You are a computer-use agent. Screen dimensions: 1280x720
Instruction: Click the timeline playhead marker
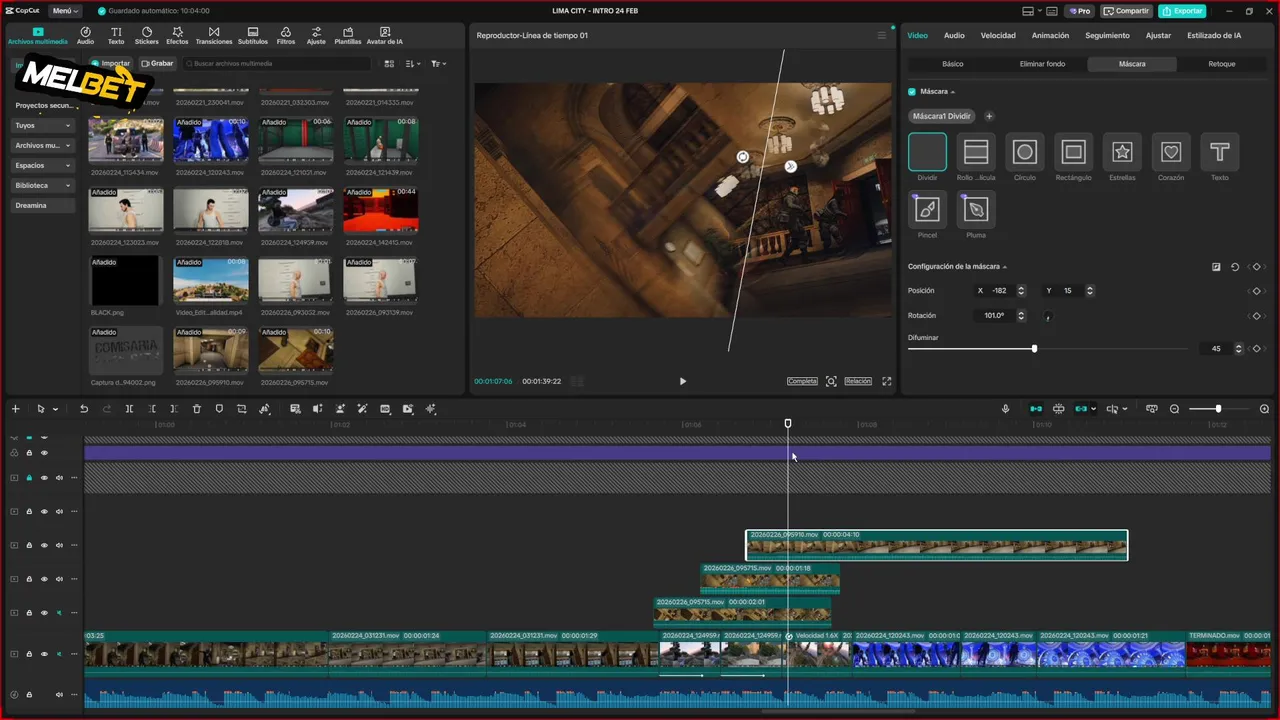[788, 424]
